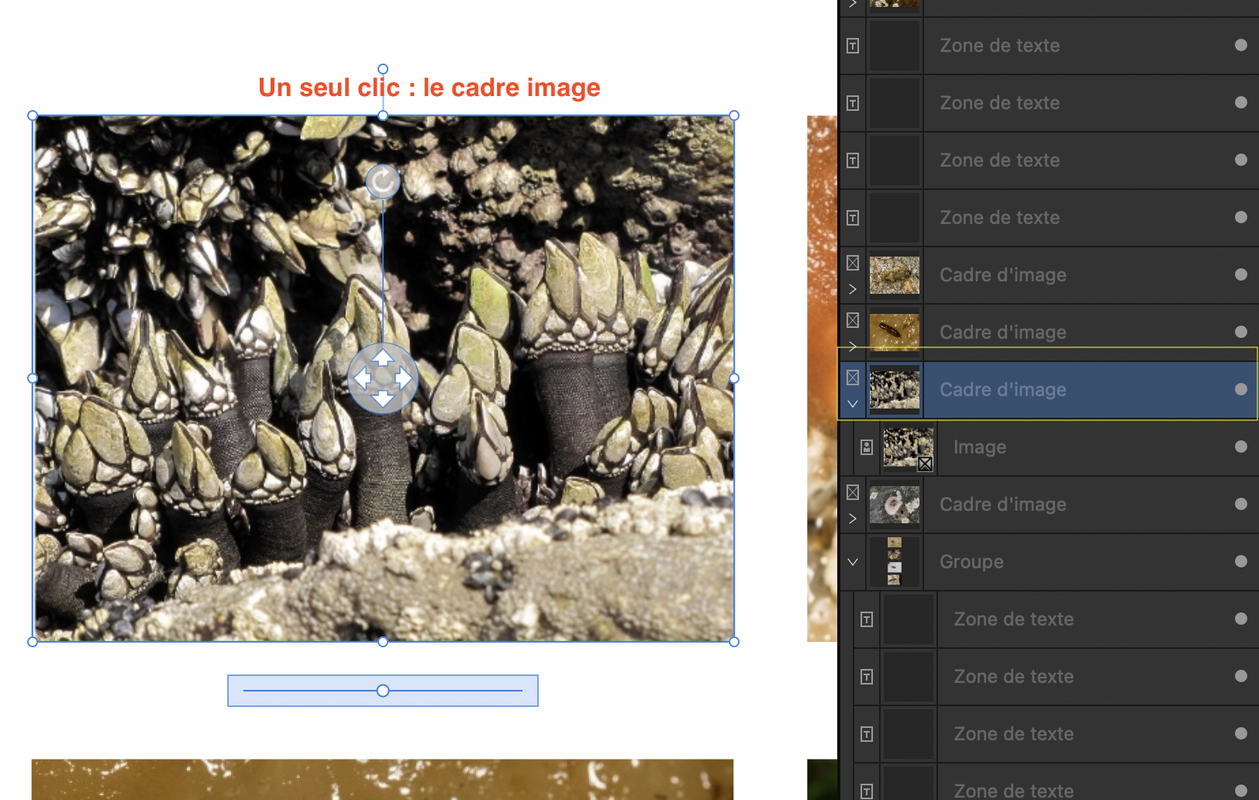This screenshot has height=800, width=1259.
Task: Toggle visibility of the Groupe layer
Action: 1241,562
